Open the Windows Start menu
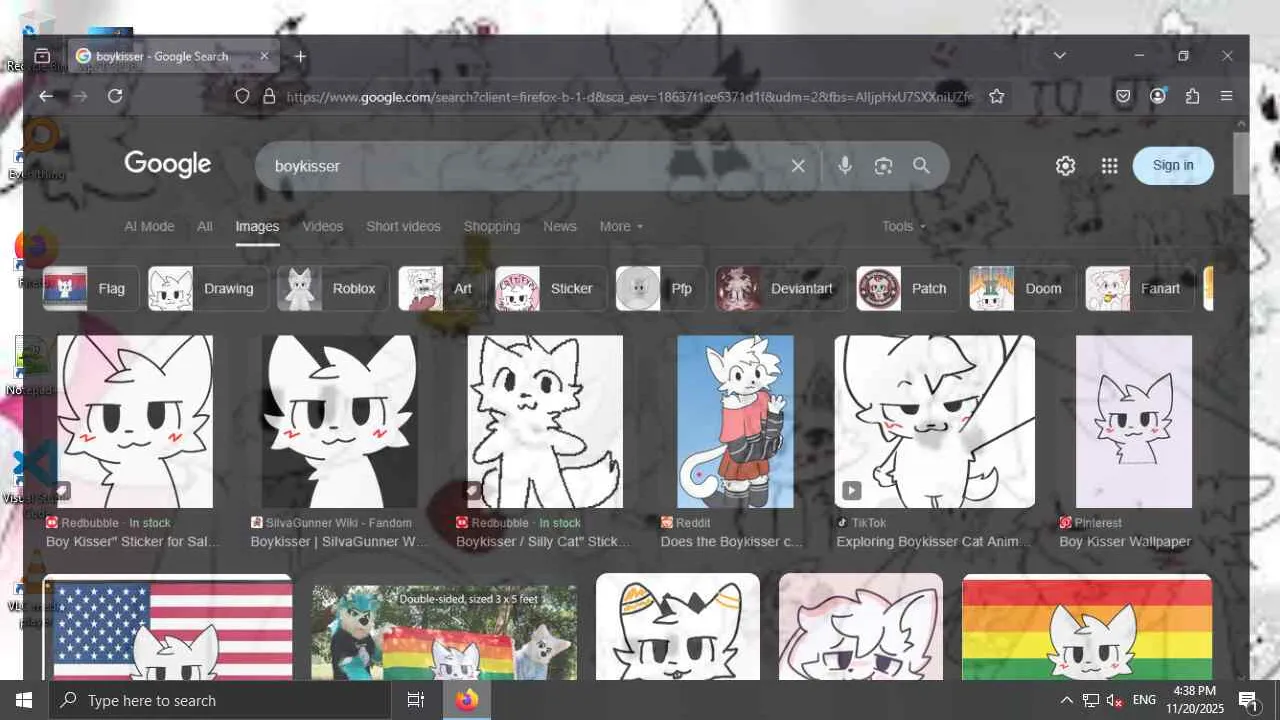 (x=24, y=700)
